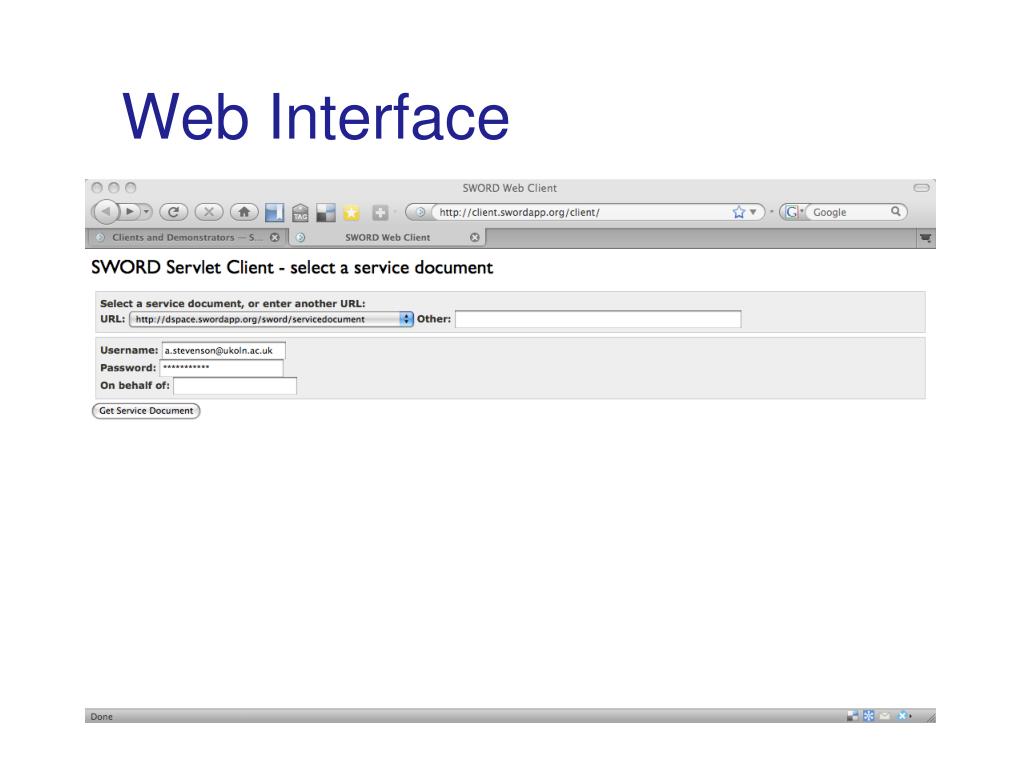
Task: Click the Google search box
Action: point(850,212)
